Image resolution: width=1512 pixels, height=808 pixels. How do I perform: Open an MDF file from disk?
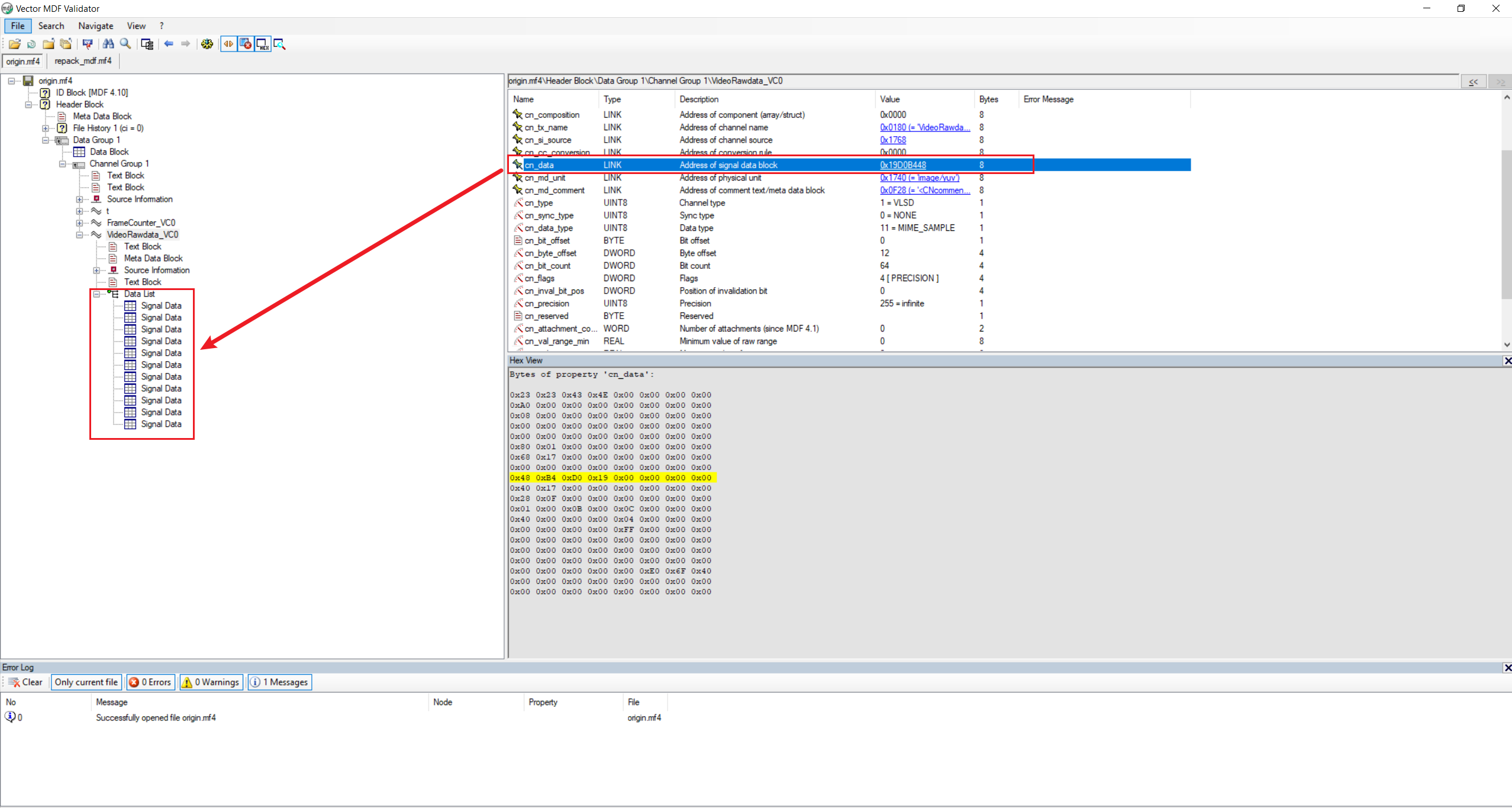point(14,44)
